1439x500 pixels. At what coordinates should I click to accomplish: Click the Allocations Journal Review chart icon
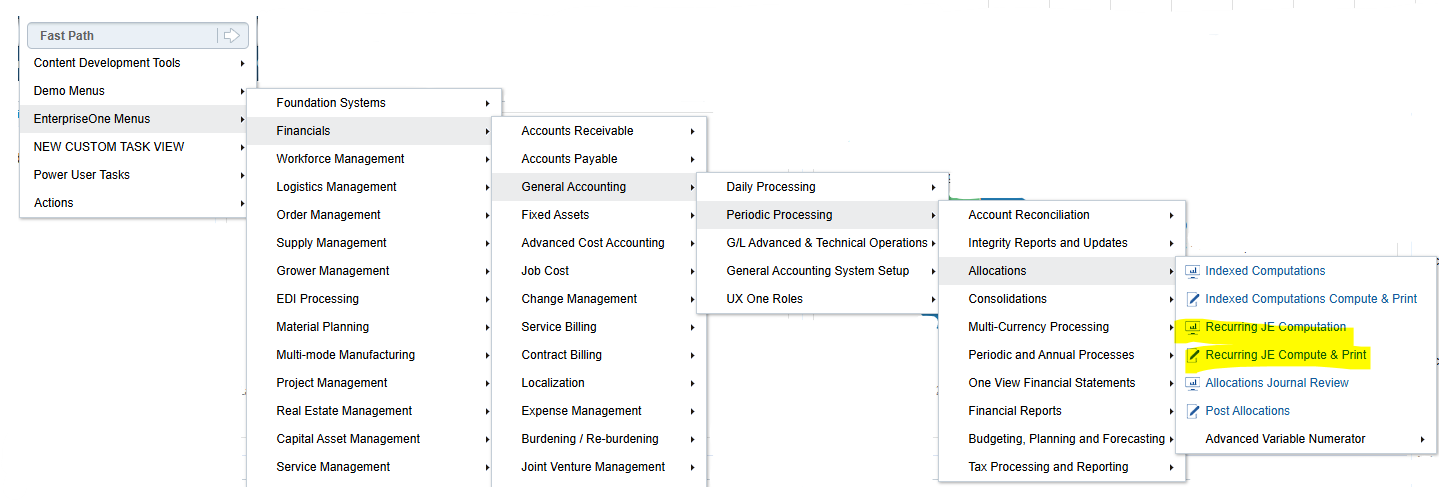point(1192,383)
